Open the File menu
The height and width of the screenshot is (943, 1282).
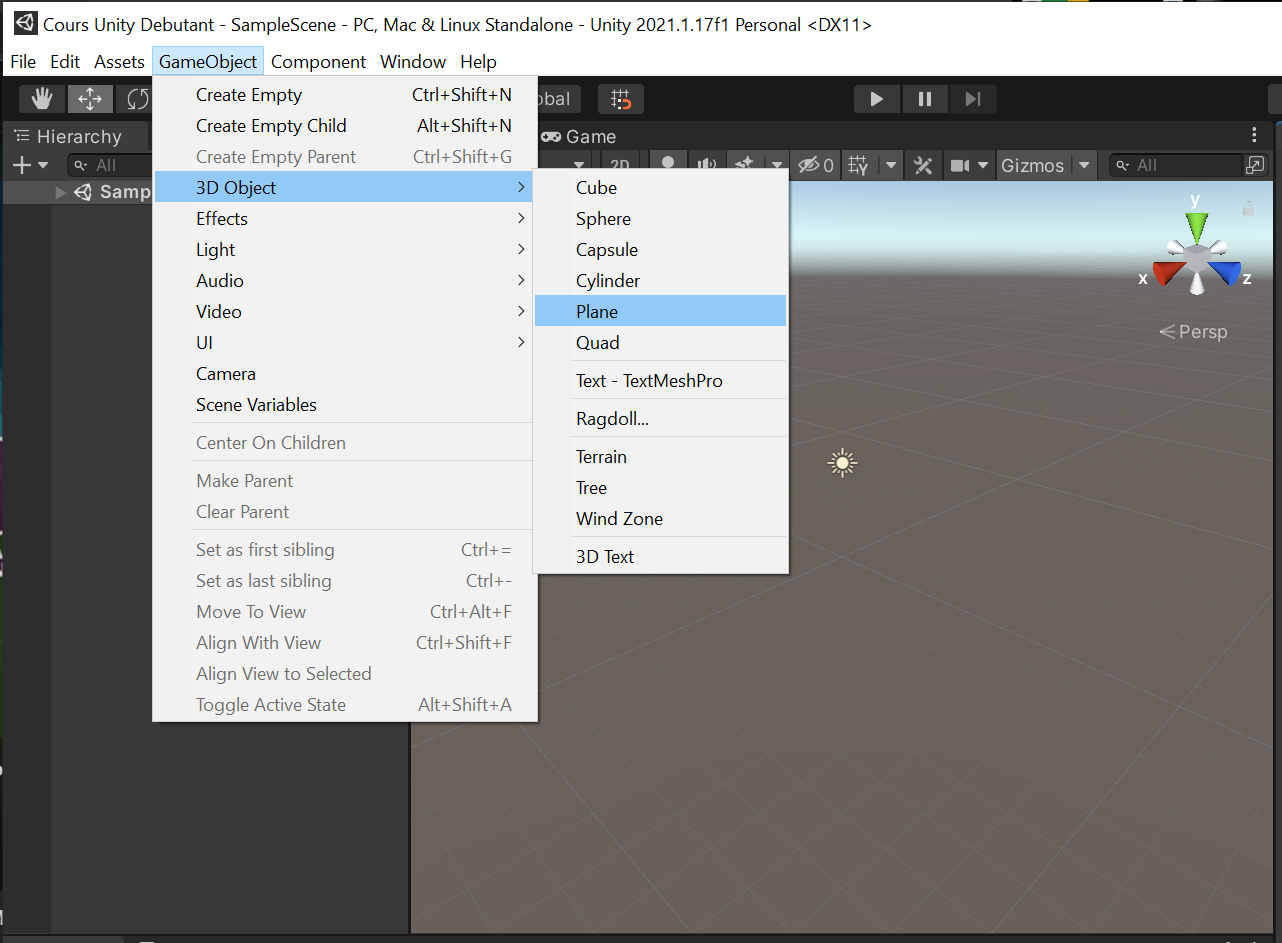click(23, 62)
